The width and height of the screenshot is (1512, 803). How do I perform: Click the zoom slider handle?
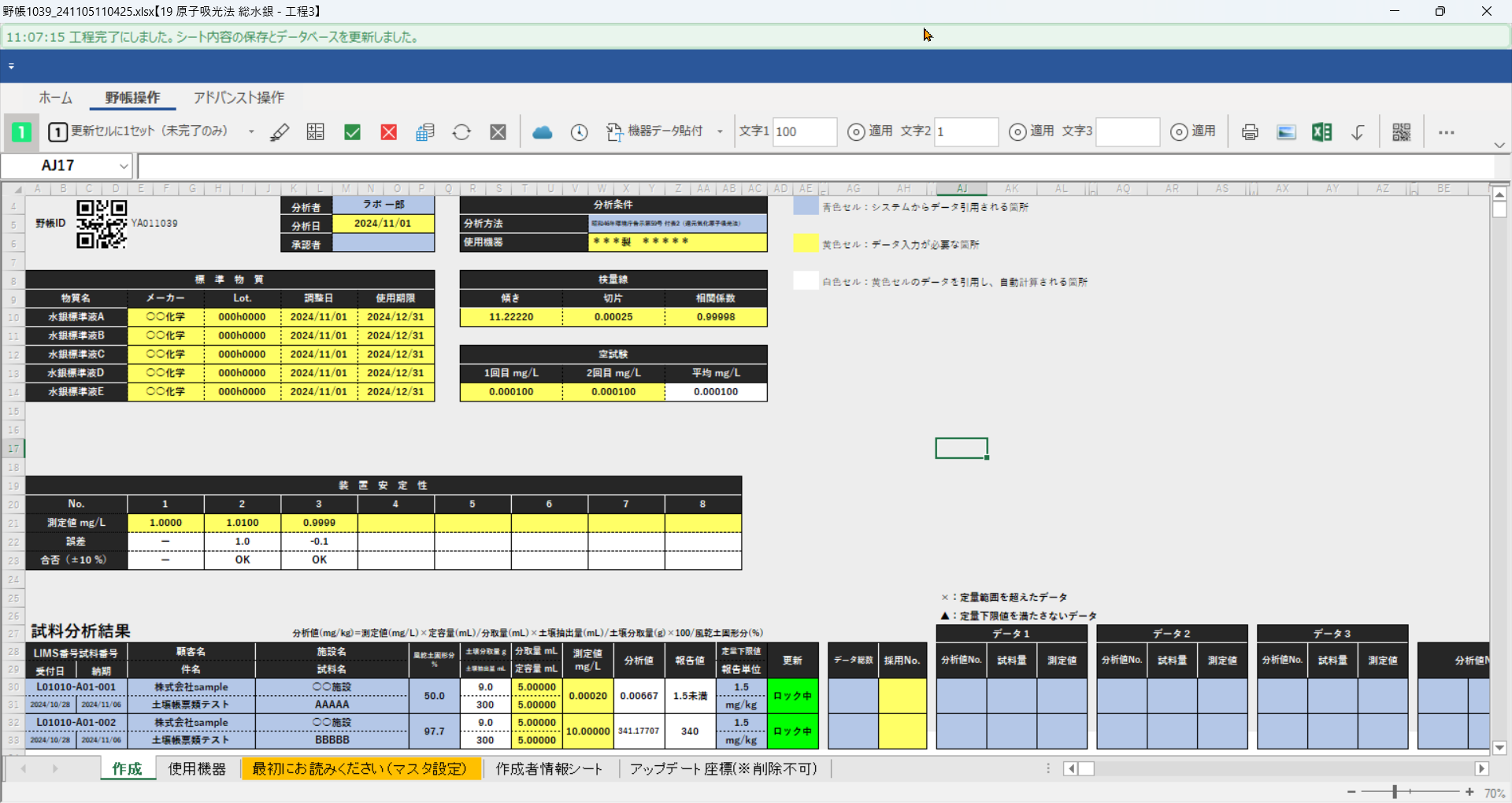pos(1395,792)
